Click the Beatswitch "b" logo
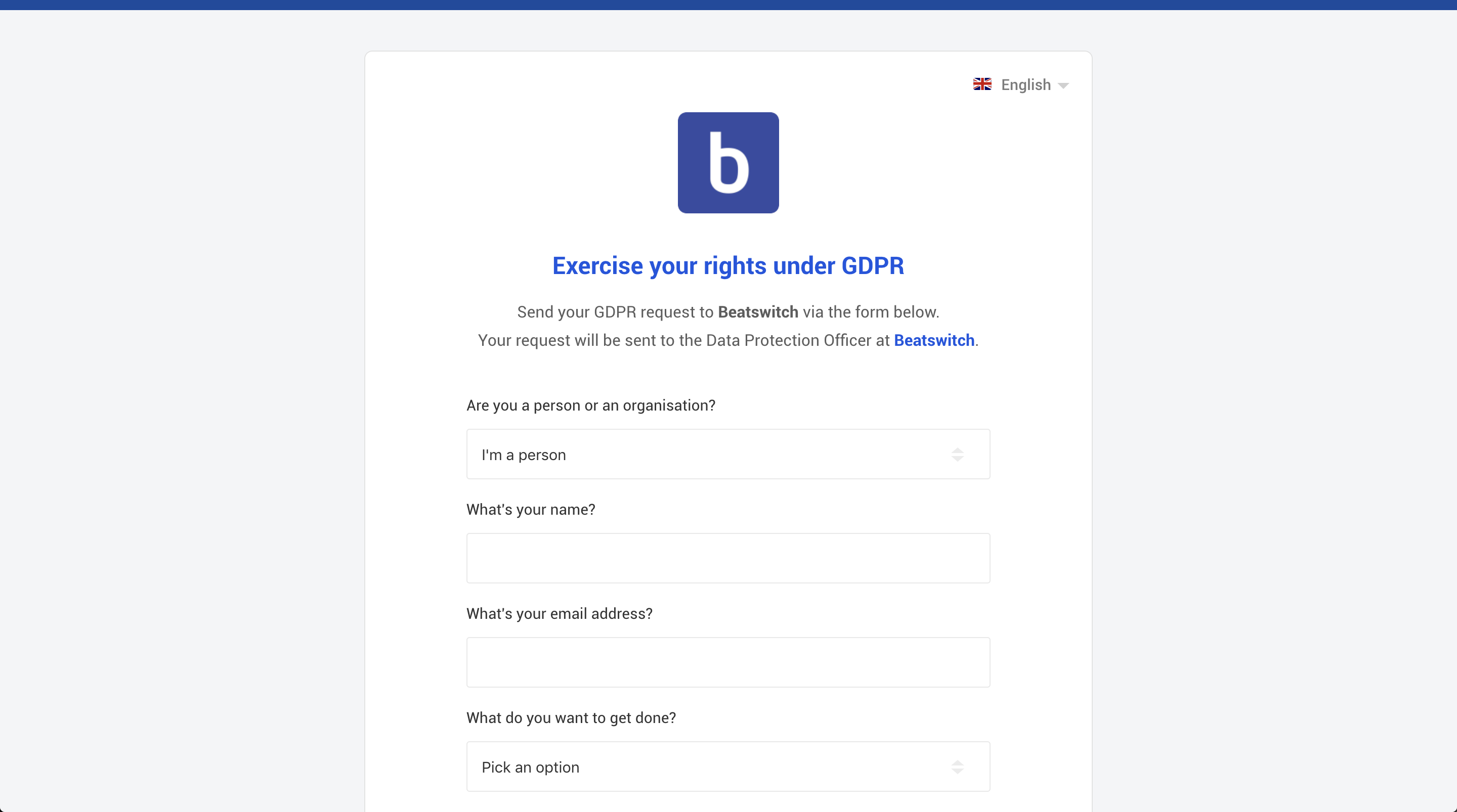Image resolution: width=1457 pixels, height=812 pixels. [728, 163]
